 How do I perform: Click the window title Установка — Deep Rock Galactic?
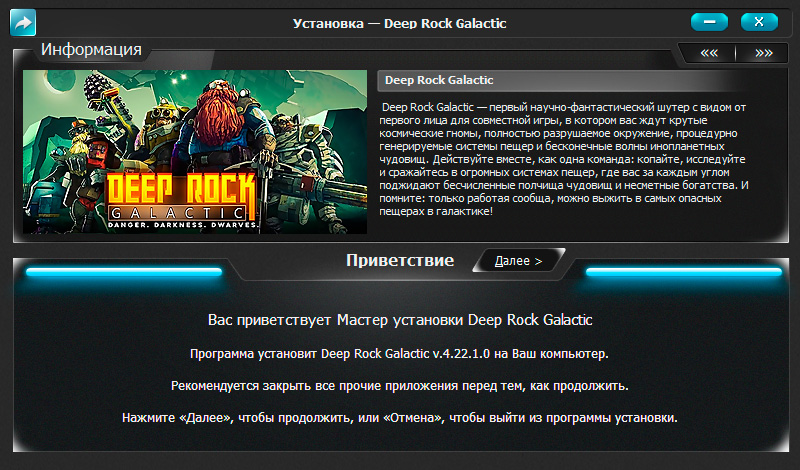pos(399,23)
